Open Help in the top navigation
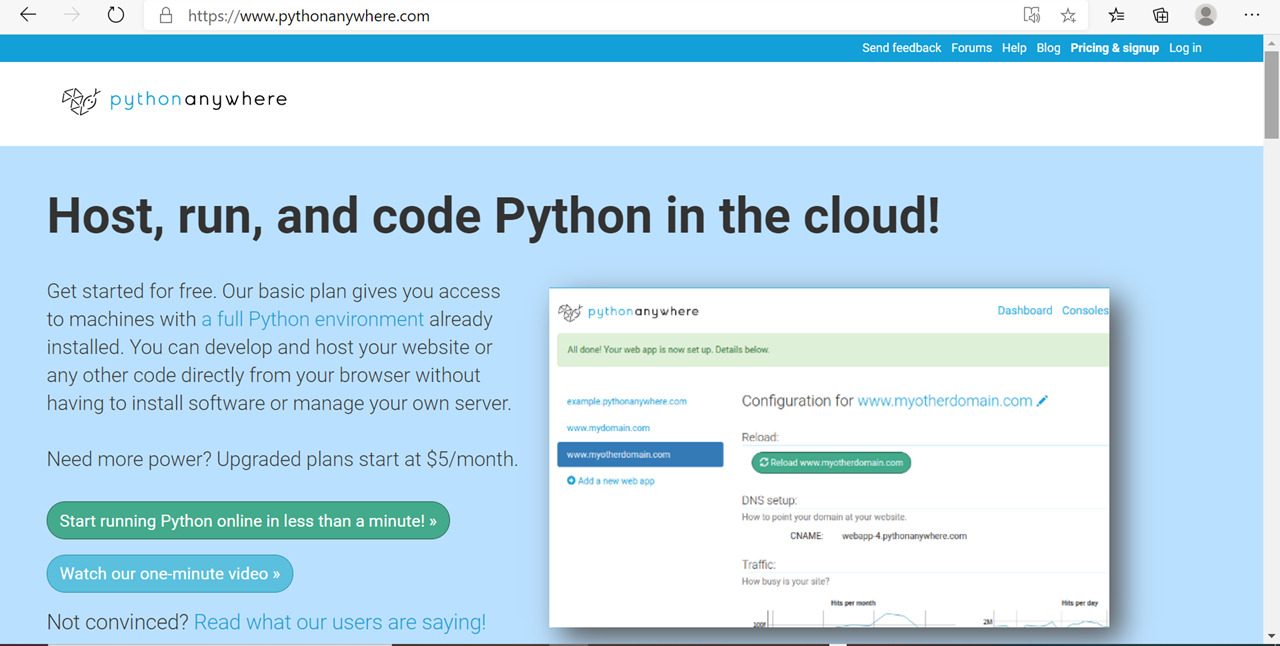 pyautogui.click(x=1014, y=48)
